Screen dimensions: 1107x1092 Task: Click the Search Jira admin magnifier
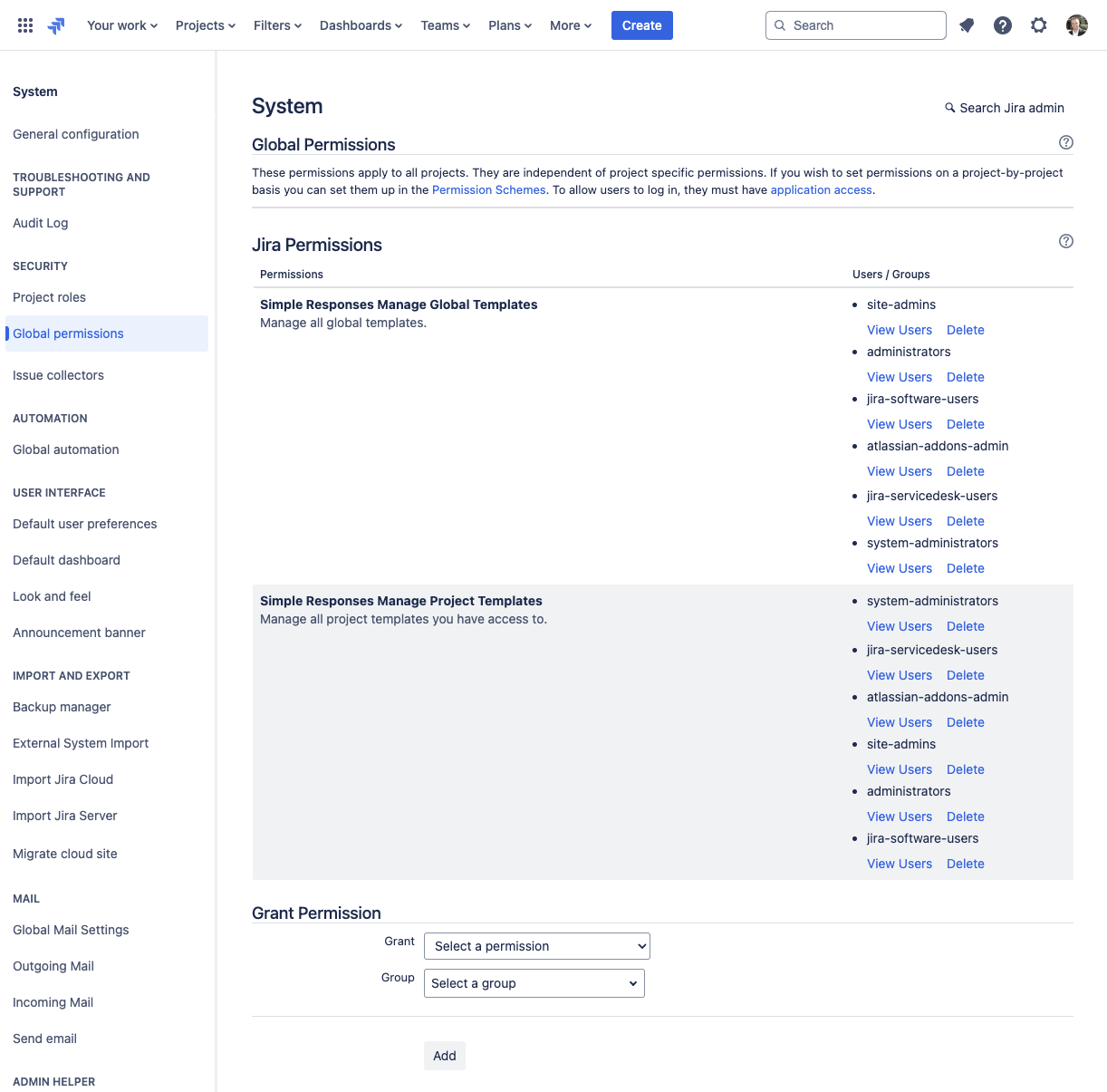click(x=950, y=108)
